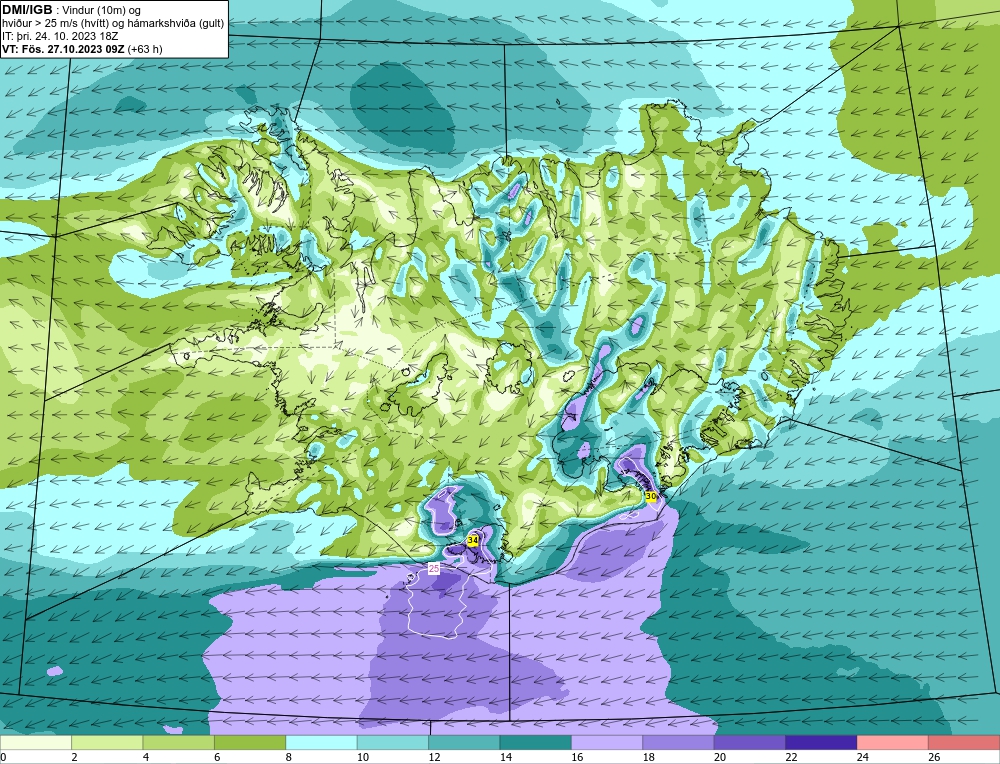Click the legend scale value '0'
This screenshot has height=764, width=1000.
tap(3, 757)
